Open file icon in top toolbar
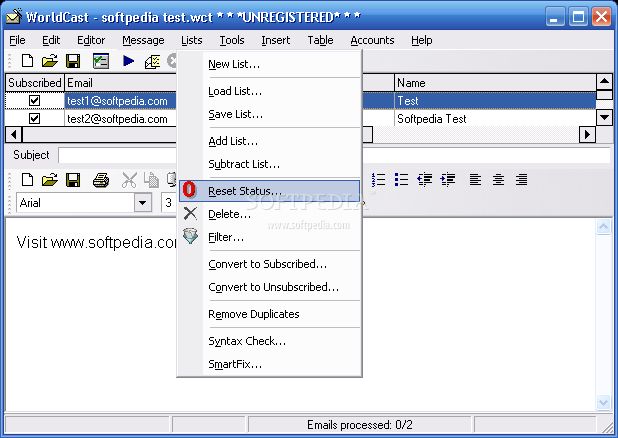The image size is (618, 438). pos(50,61)
